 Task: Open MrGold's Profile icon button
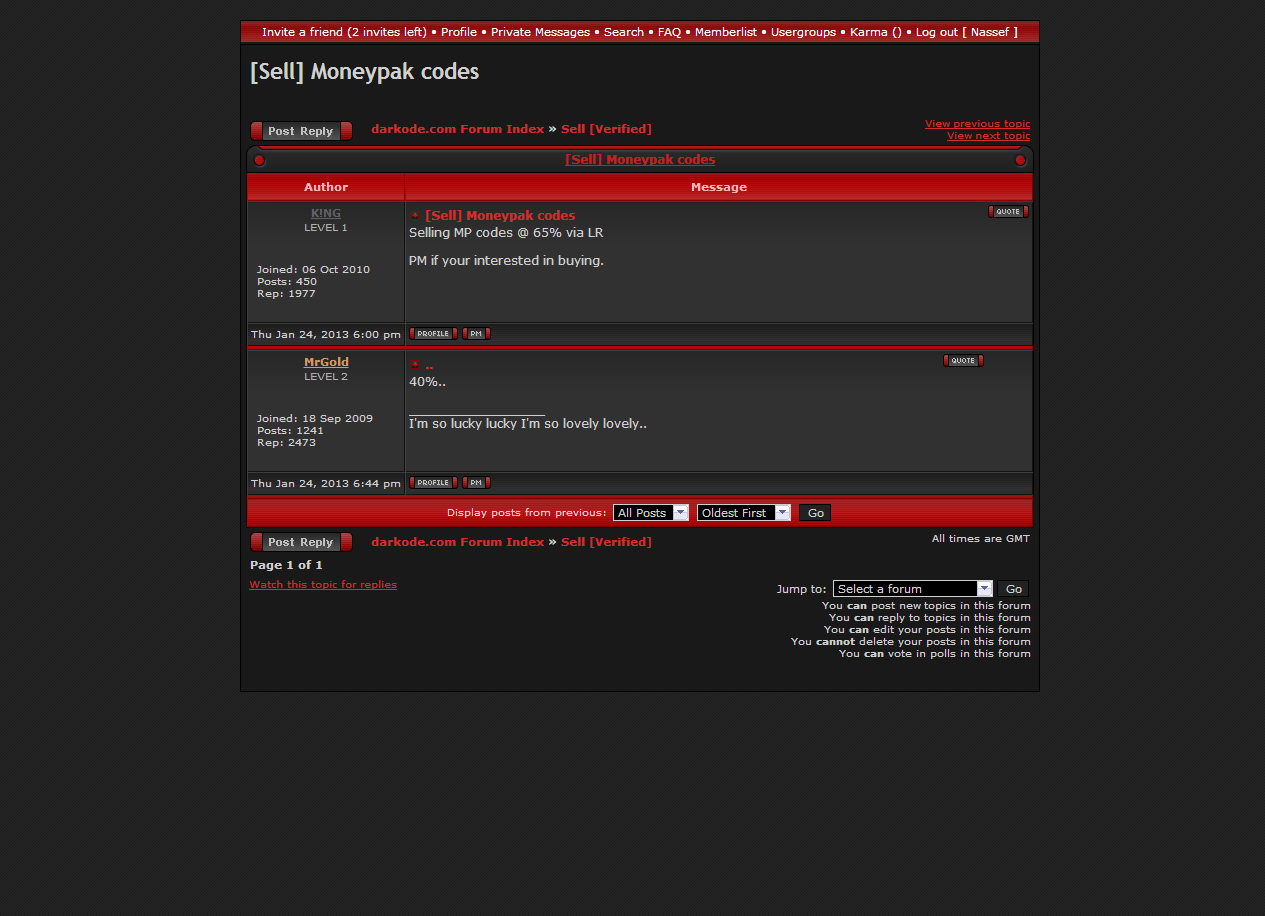pos(433,483)
